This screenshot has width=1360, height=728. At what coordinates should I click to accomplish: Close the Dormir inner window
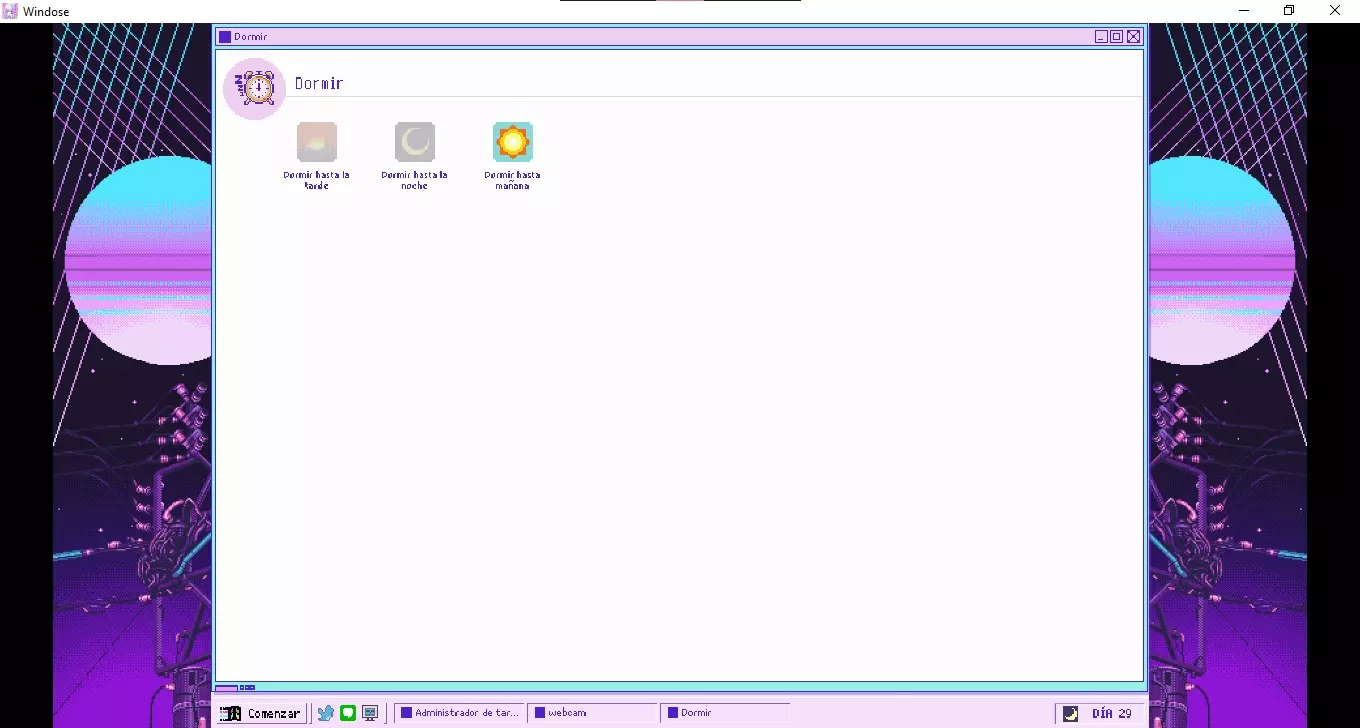tap(1133, 37)
